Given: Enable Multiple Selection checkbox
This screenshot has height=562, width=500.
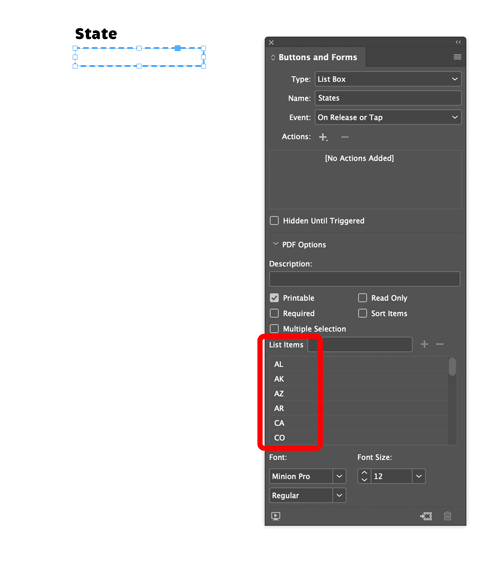Looking at the screenshot, I should (x=274, y=329).
